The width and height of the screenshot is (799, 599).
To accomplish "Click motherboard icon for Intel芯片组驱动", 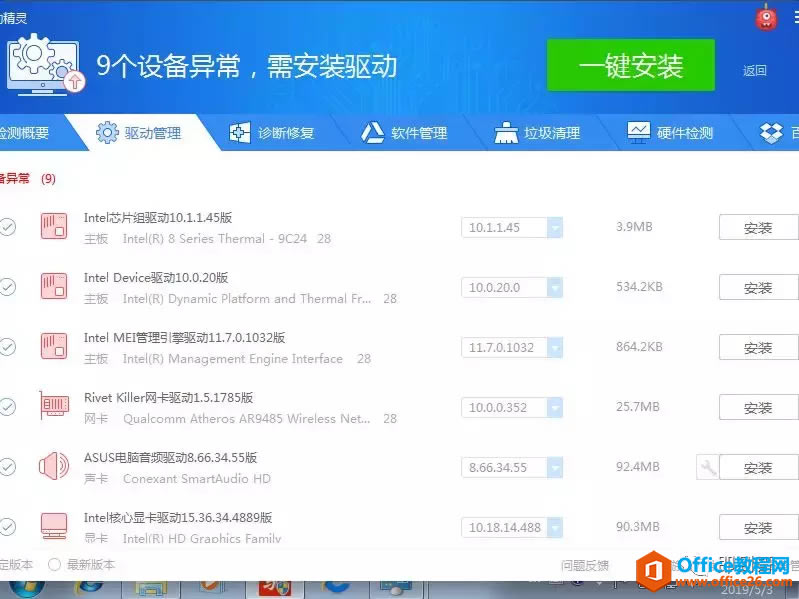I will pos(54,226).
